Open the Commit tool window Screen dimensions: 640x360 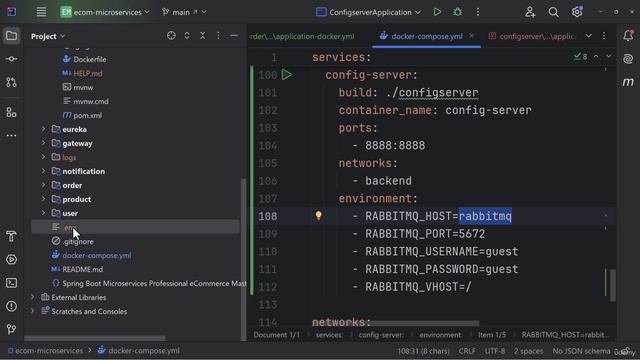11,59
